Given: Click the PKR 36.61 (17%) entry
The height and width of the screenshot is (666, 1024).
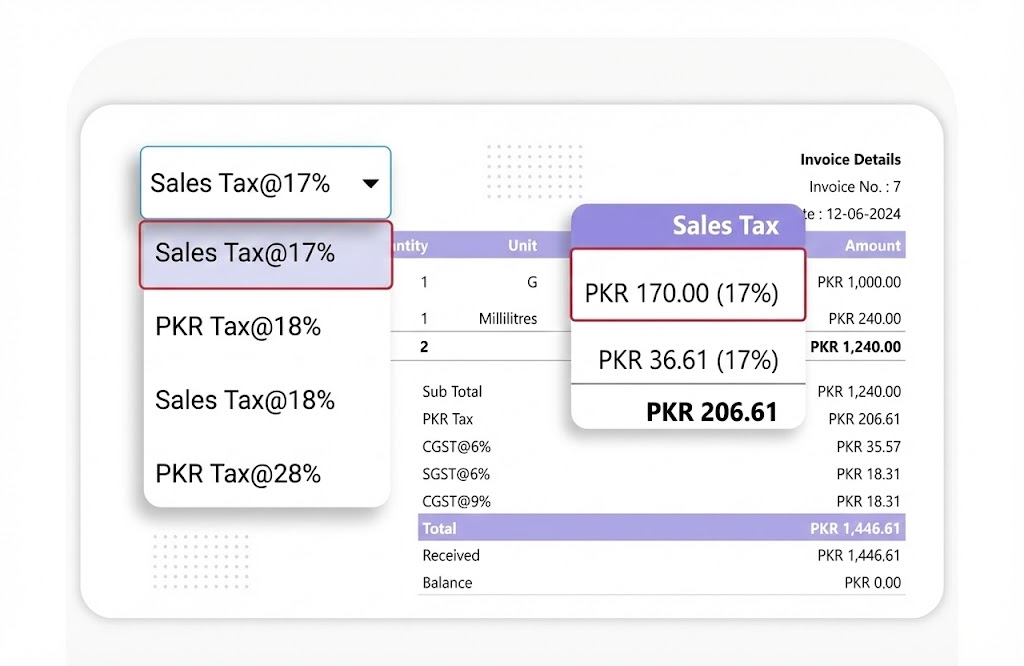Looking at the screenshot, I should pos(687,359).
